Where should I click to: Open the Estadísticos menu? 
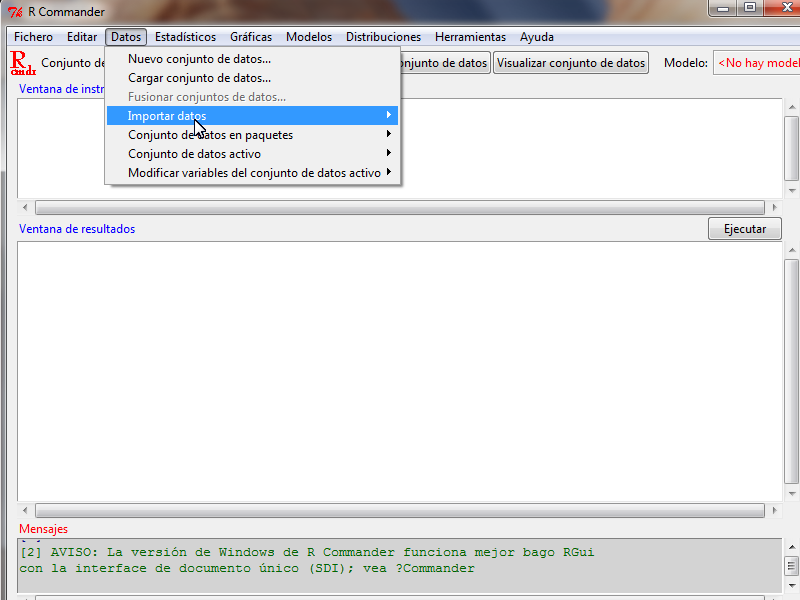[x=185, y=37]
